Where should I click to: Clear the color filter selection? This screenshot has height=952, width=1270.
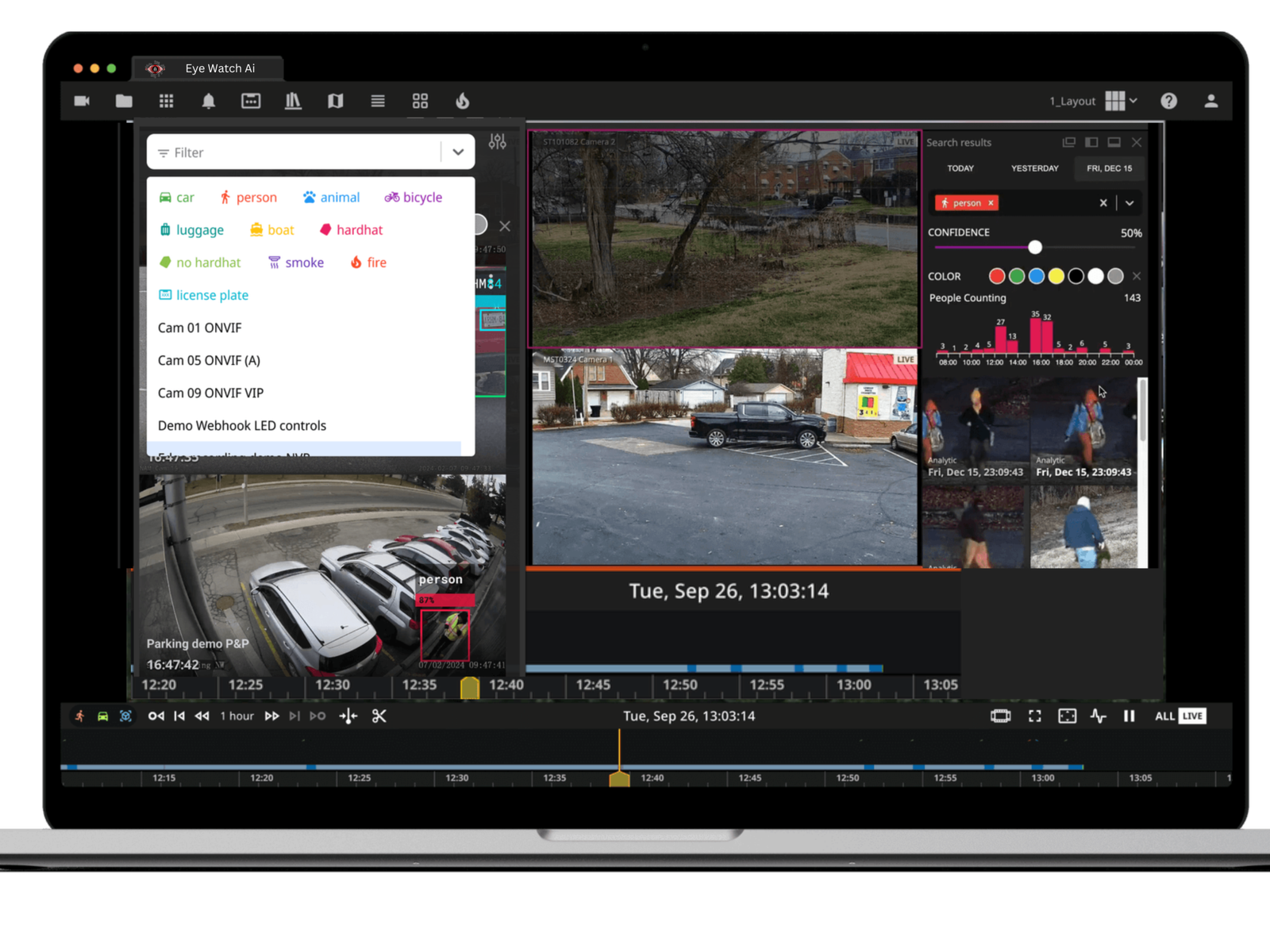point(1137,276)
